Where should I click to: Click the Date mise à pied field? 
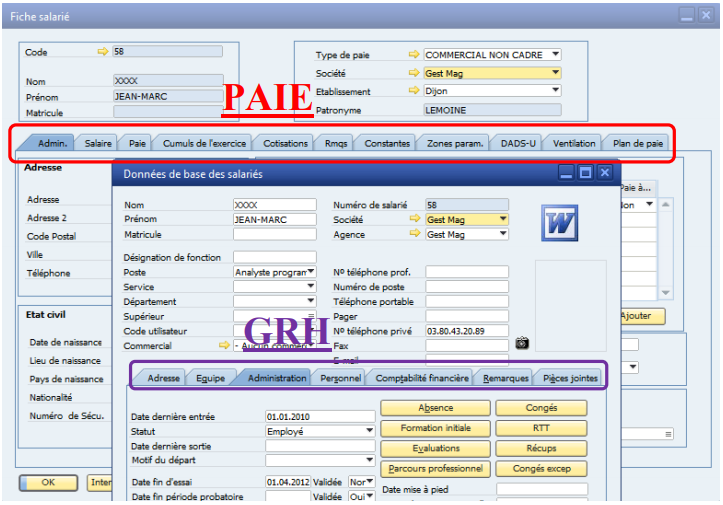pos(542,489)
